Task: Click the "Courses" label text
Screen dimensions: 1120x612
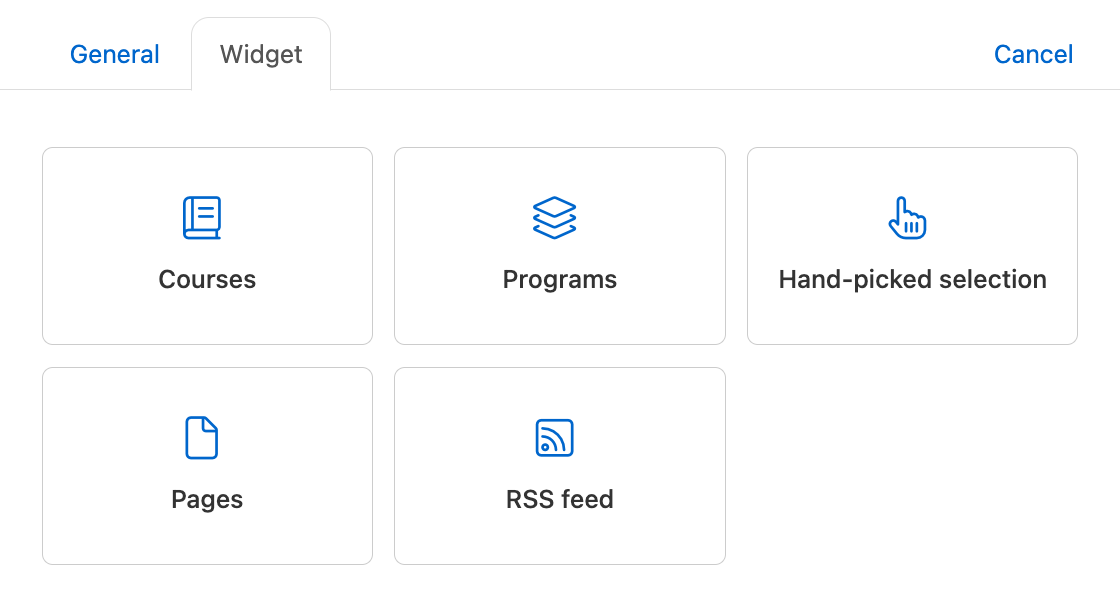Action: click(x=207, y=279)
